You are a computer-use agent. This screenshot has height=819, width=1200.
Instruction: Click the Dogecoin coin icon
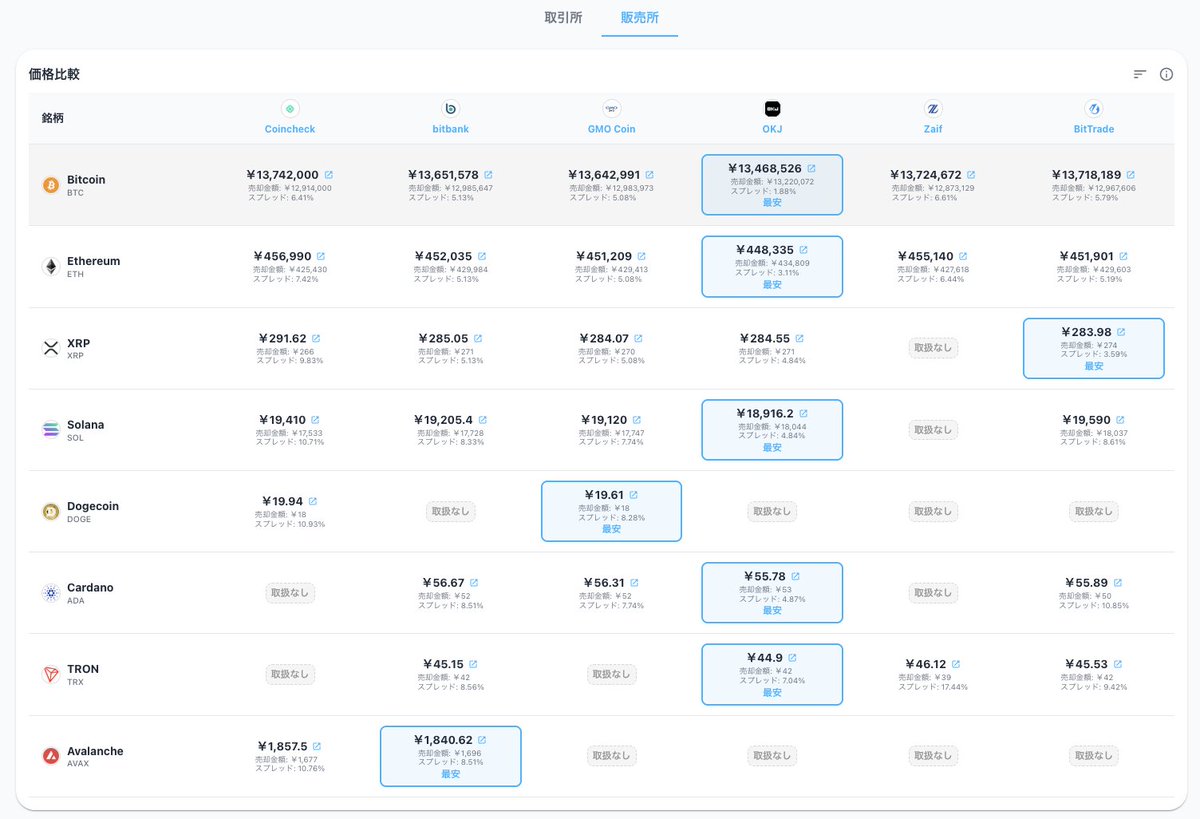51,511
